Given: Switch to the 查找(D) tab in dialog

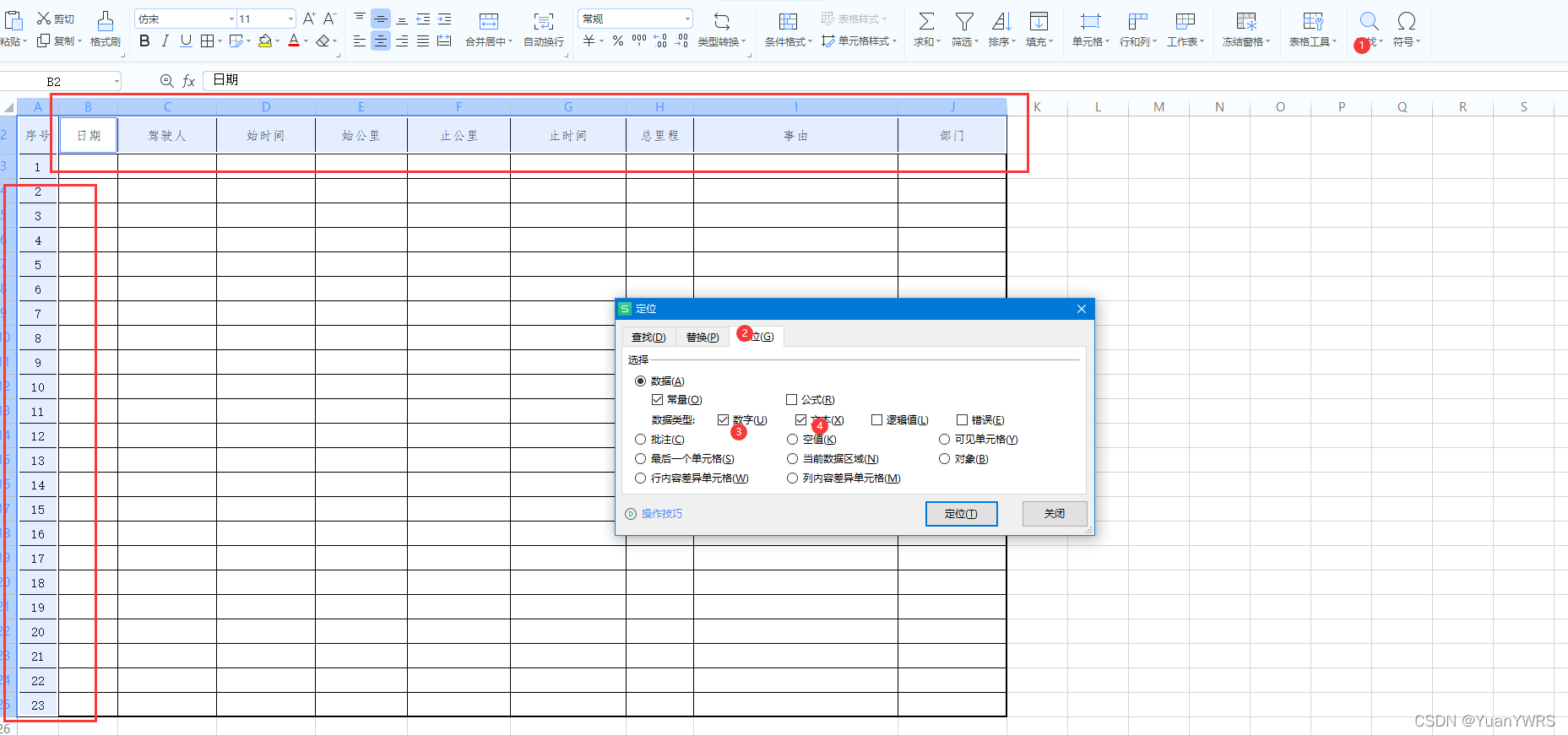Looking at the screenshot, I should click(x=648, y=338).
